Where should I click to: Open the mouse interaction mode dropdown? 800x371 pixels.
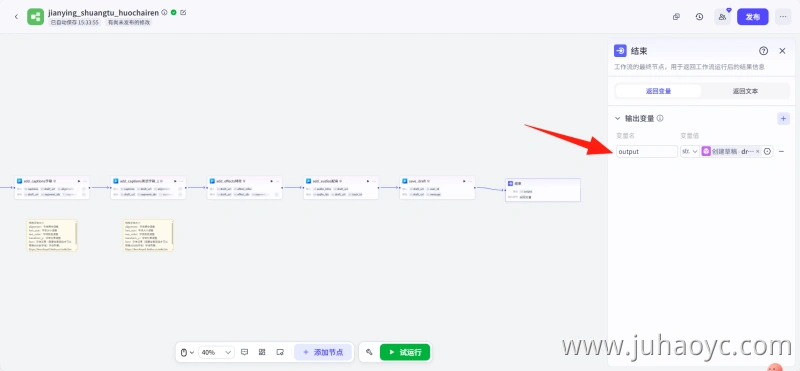187,352
